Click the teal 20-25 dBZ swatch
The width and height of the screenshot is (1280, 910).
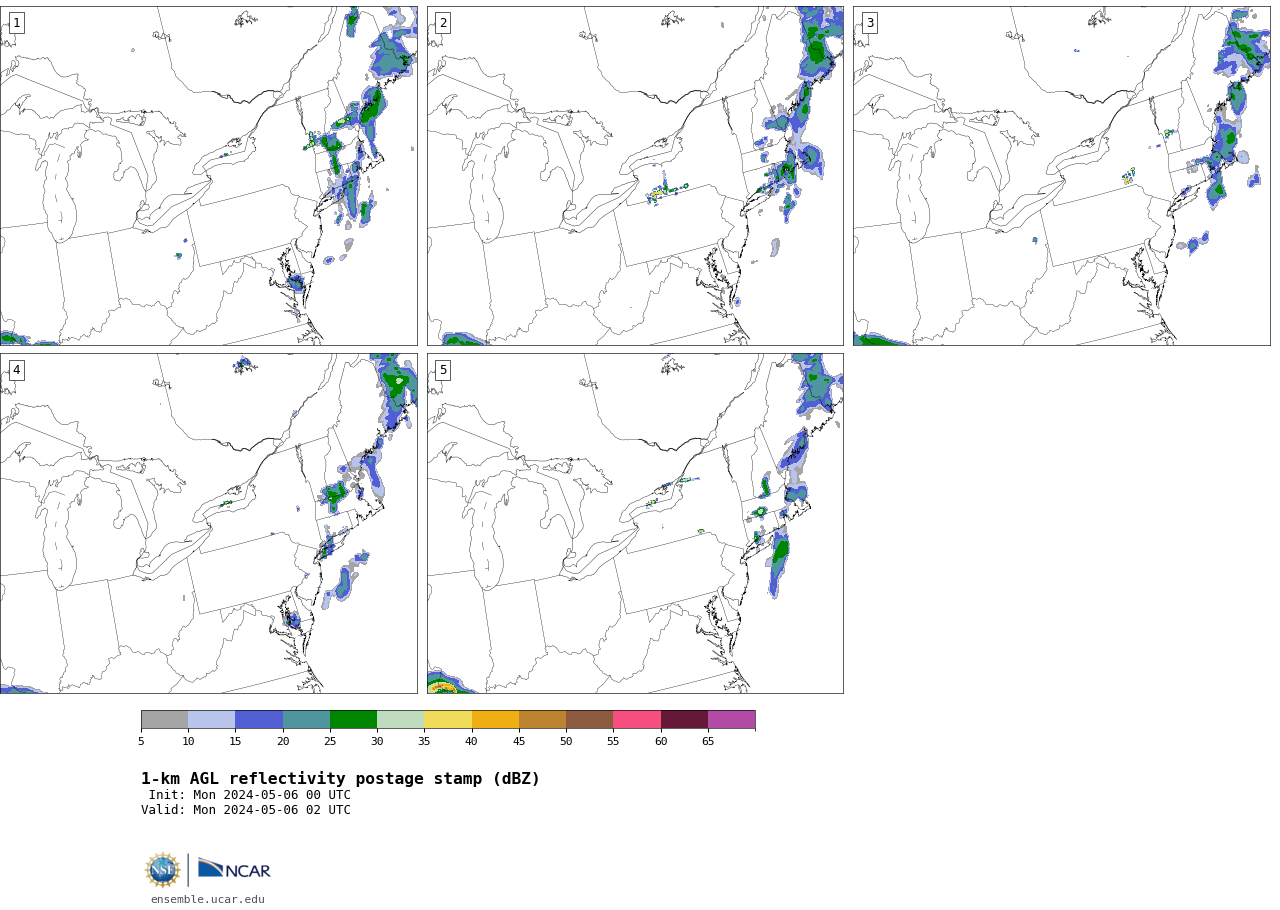[x=306, y=720]
